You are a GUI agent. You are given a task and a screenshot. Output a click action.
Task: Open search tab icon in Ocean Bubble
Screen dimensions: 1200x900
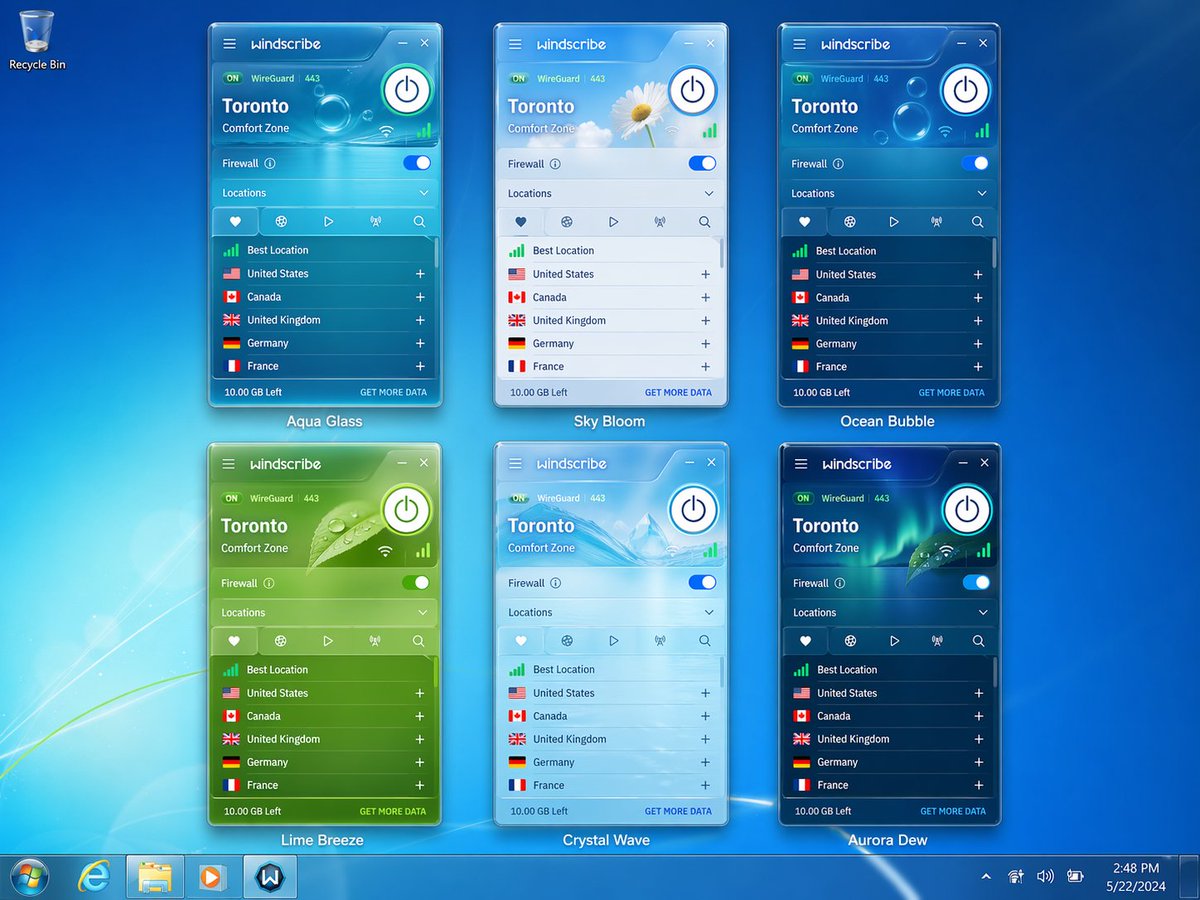(979, 222)
